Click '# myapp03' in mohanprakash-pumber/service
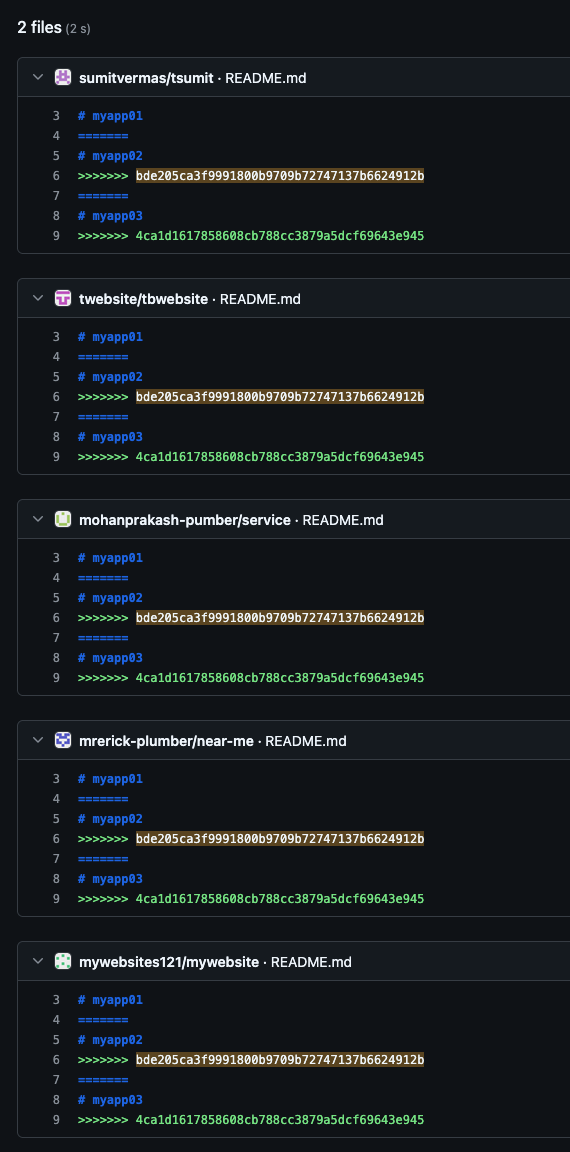Screen dimensions: 570x1152 click(110, 658)
